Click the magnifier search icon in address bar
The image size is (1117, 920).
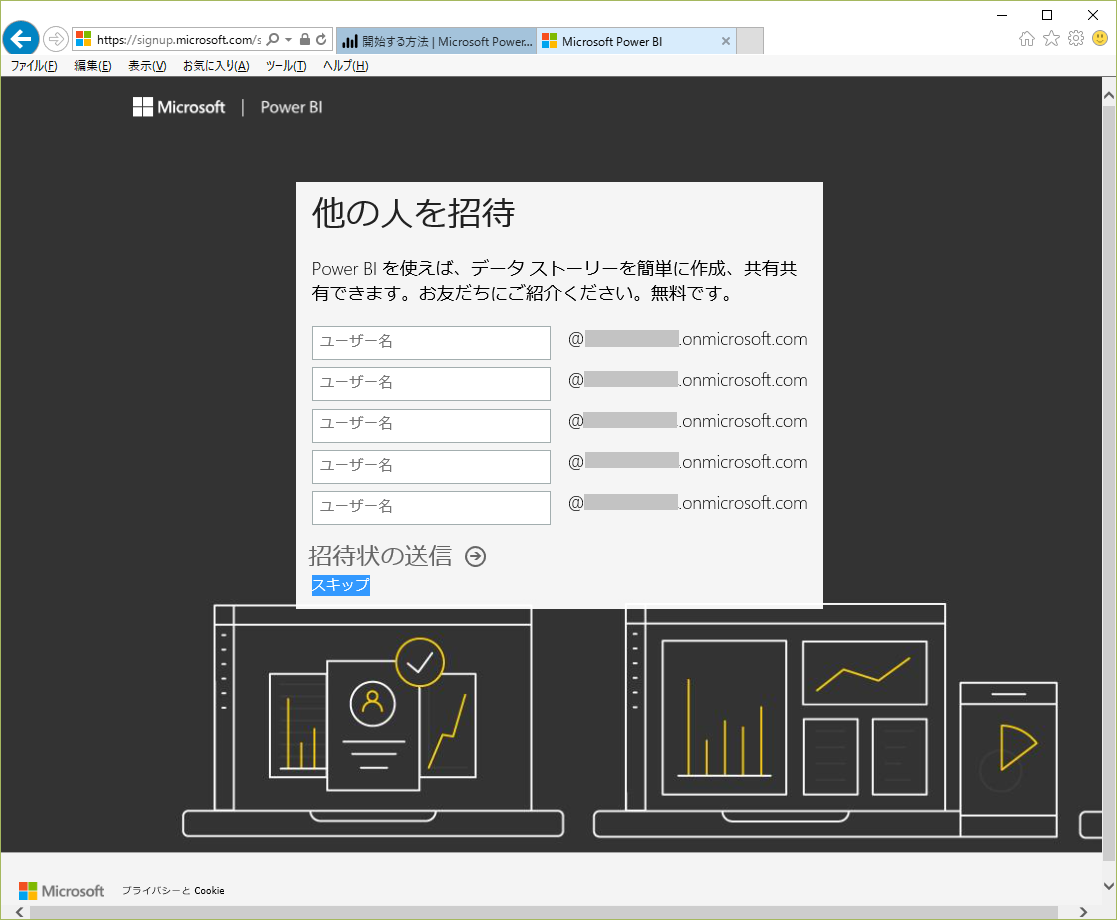click(x=272, y=39)
